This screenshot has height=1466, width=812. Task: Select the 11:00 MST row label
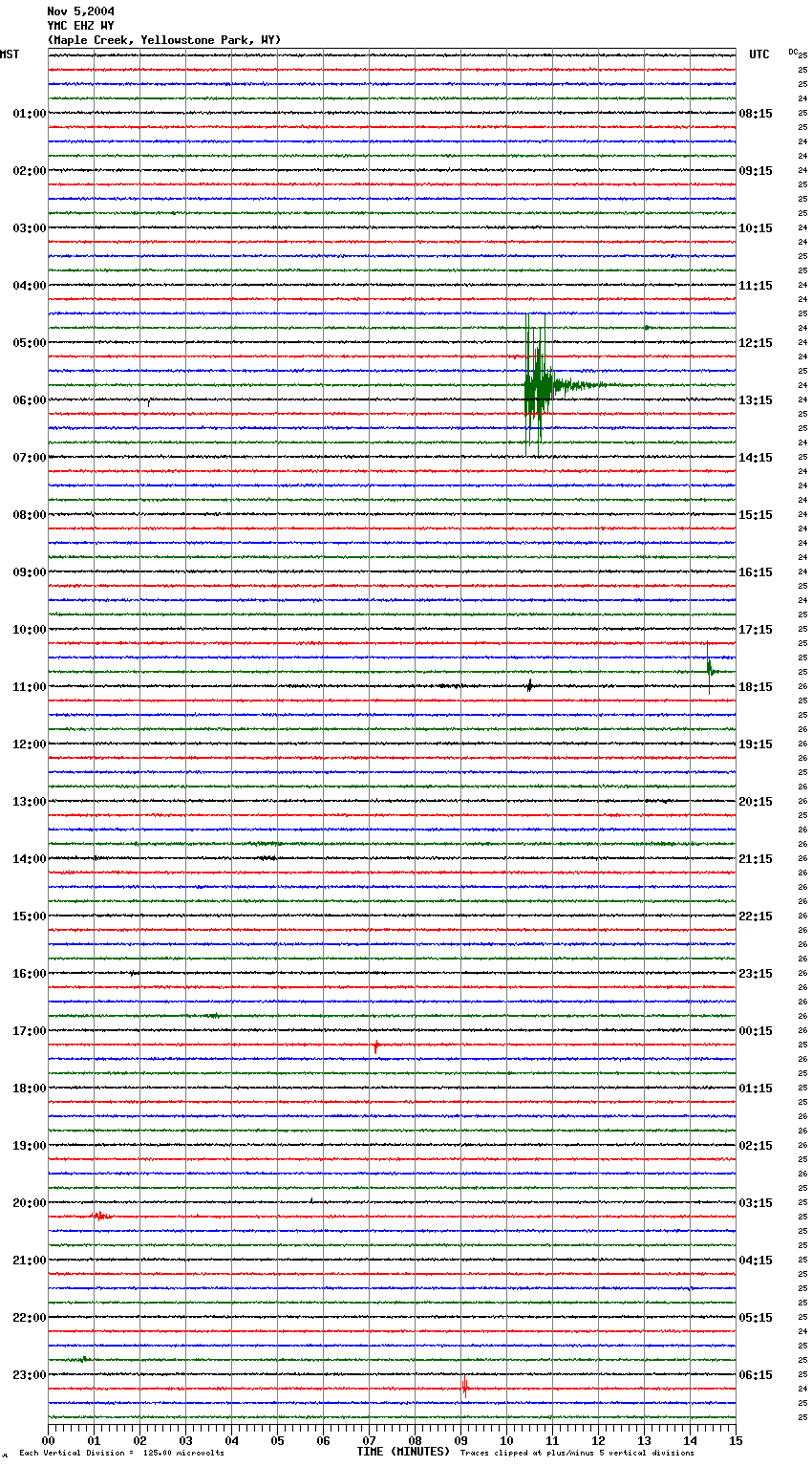tap(30, 687)
